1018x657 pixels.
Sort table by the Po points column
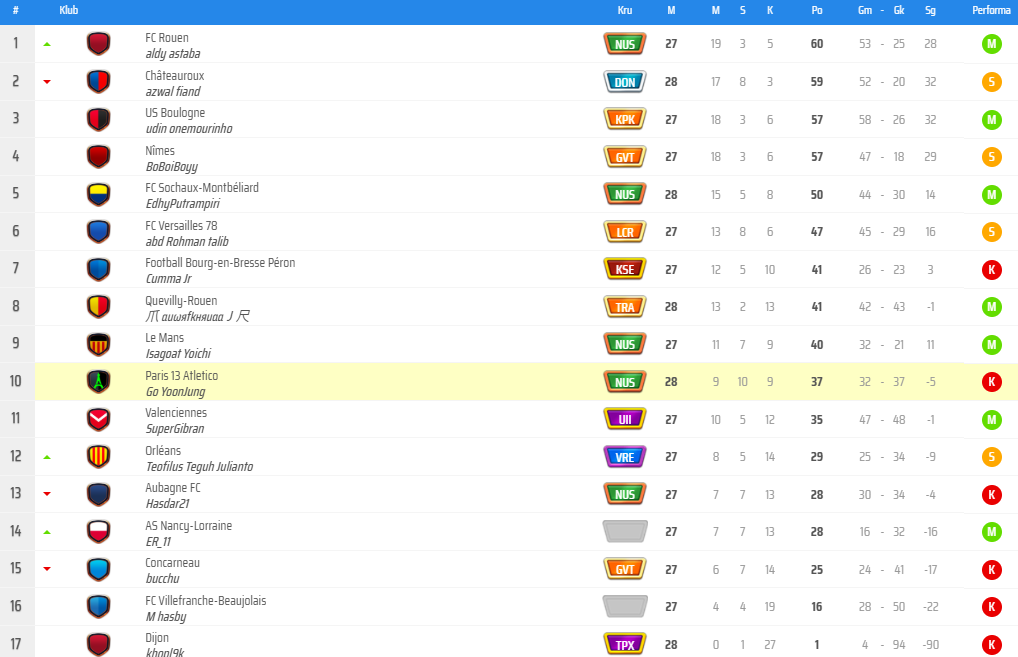[817, 10]
